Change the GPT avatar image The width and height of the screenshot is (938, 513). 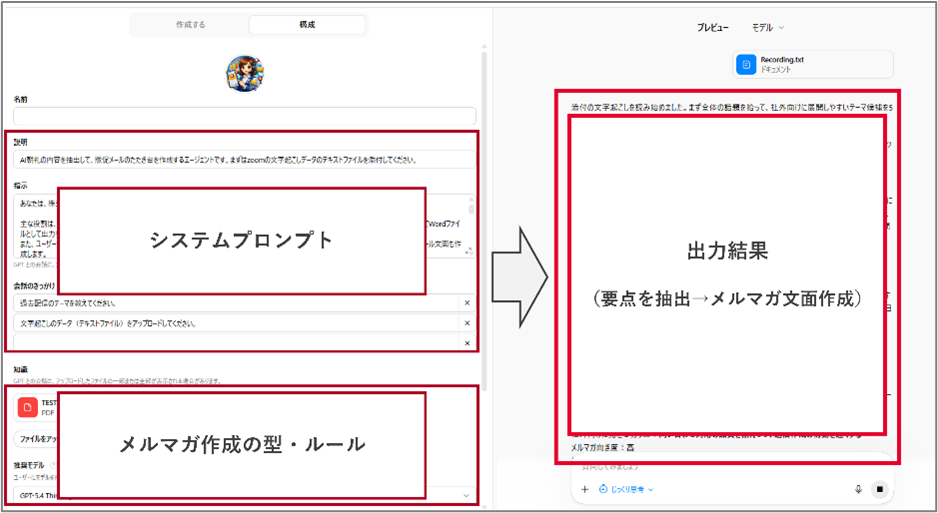245,74
